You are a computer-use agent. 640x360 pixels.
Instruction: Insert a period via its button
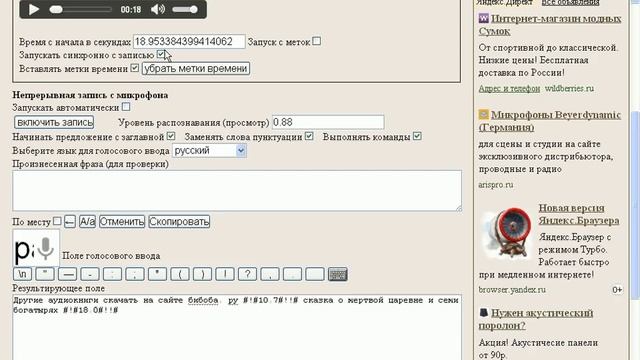pos(292,274)
